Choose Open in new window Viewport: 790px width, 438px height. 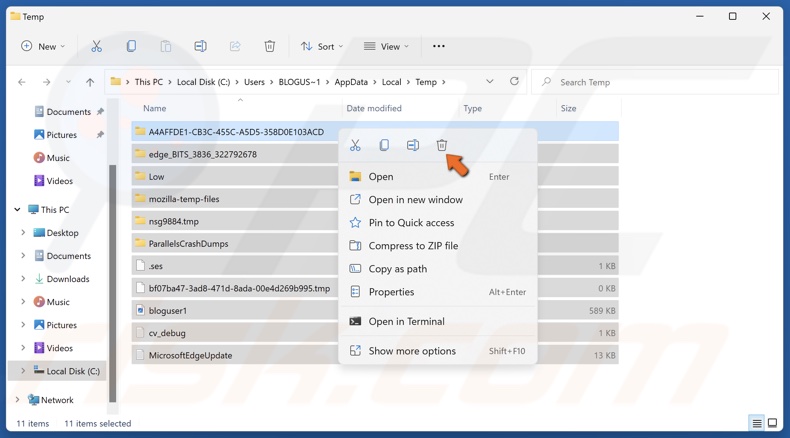[437, 200]
